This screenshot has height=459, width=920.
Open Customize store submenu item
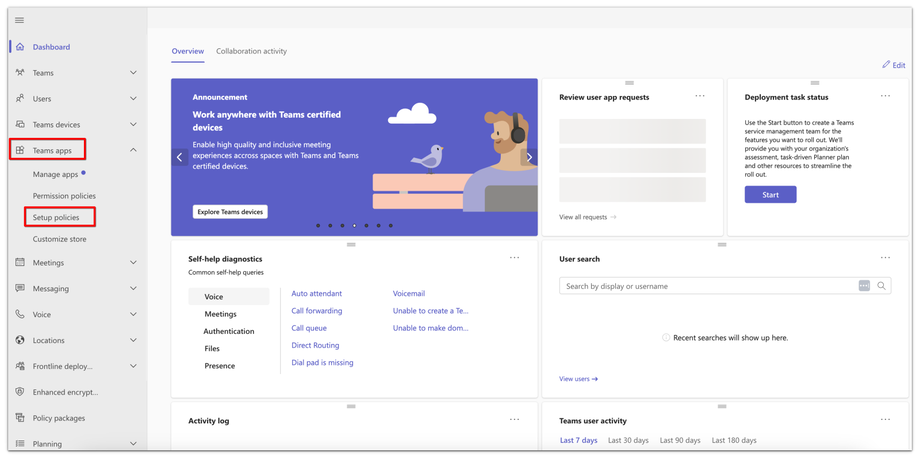(59, 239)
